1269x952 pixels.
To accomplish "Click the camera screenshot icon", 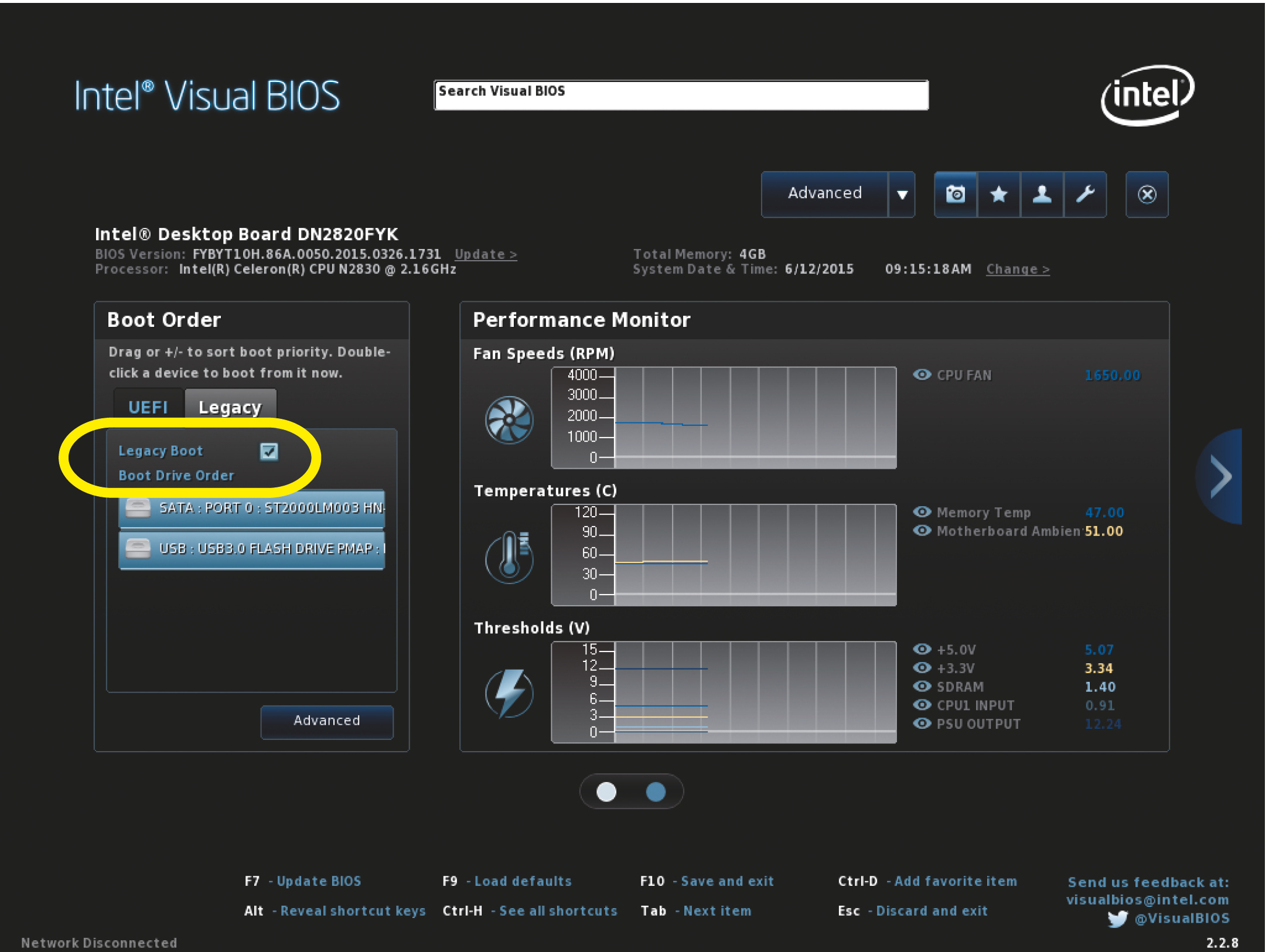I will [955, 194].
